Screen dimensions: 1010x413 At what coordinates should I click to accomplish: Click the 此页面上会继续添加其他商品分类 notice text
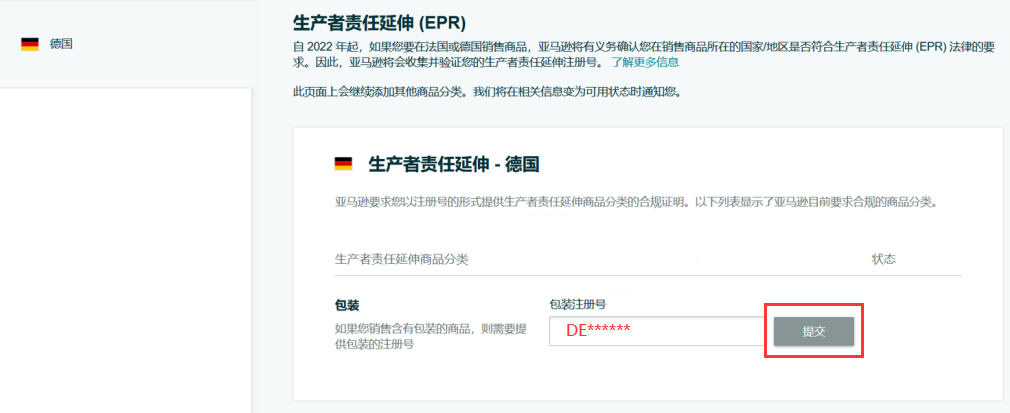coord(487,91)
